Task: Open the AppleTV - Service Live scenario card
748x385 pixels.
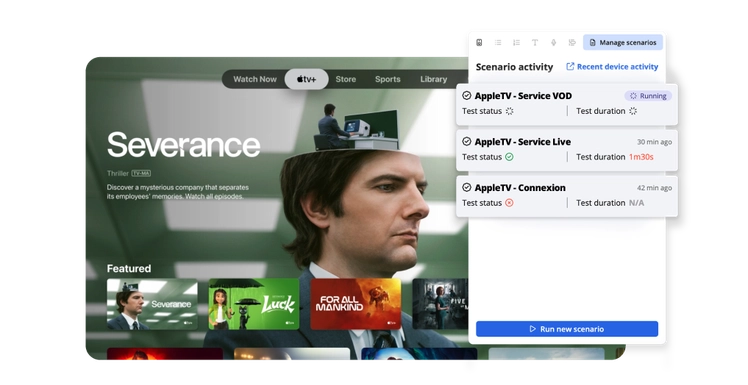Action: click(567, 150)
